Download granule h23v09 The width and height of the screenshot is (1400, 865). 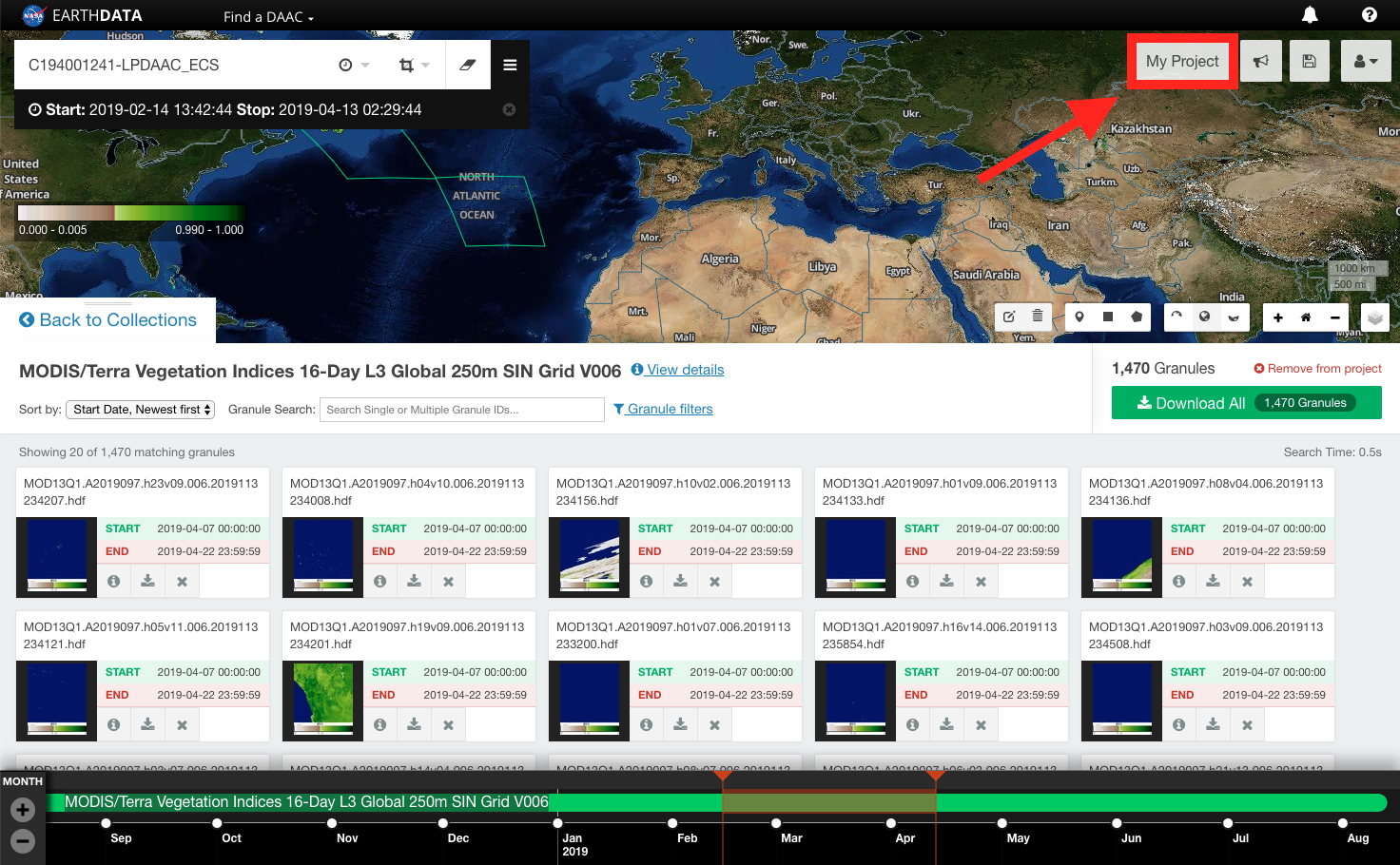pyautogui.click(x=148, y=581)
